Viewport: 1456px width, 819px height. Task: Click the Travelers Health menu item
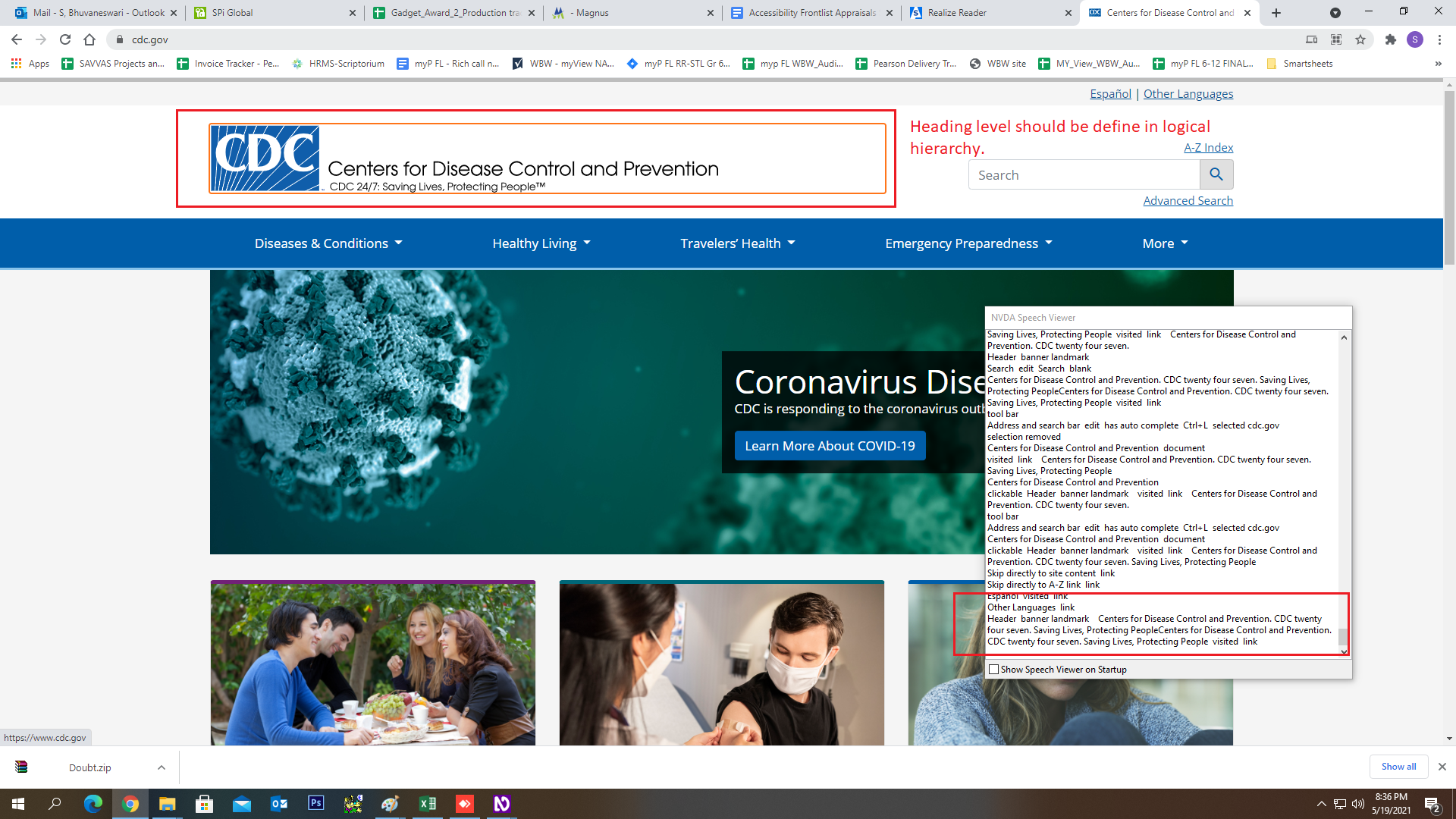[737, 243]
